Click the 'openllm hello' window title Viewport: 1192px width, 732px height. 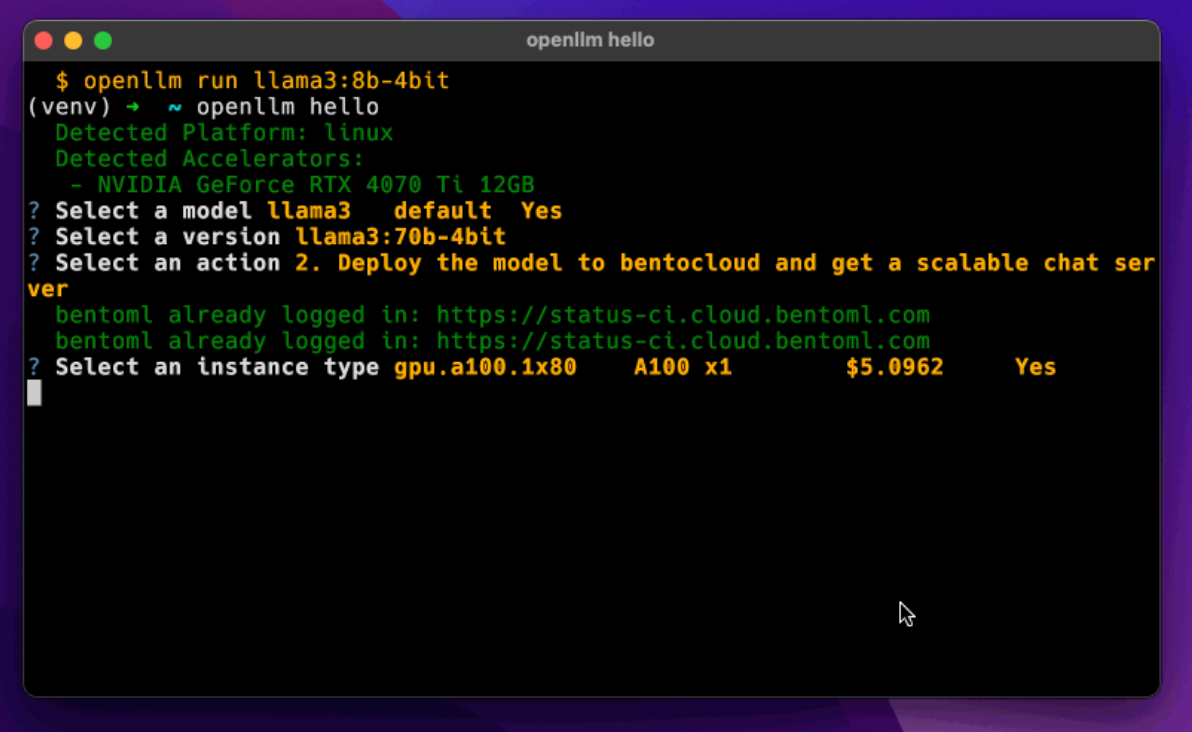[x=590, y=41]
